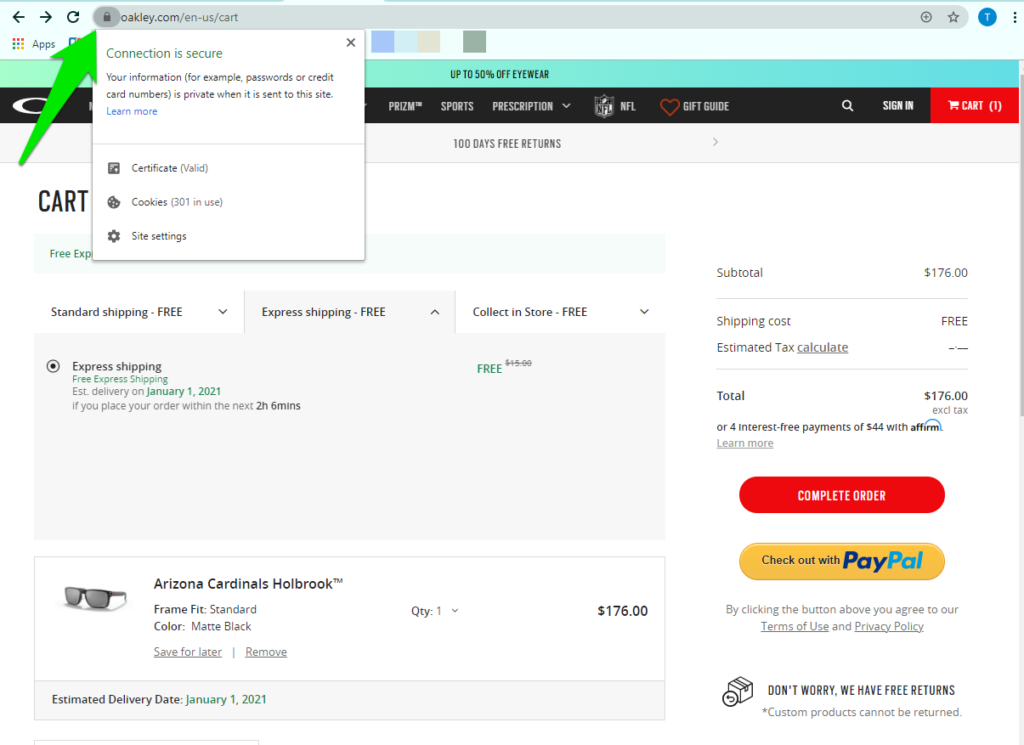This screenshot has height=745, width=1024.
Task: Open Chrome three-dot menu
Action: click(x=1015, y=17)
